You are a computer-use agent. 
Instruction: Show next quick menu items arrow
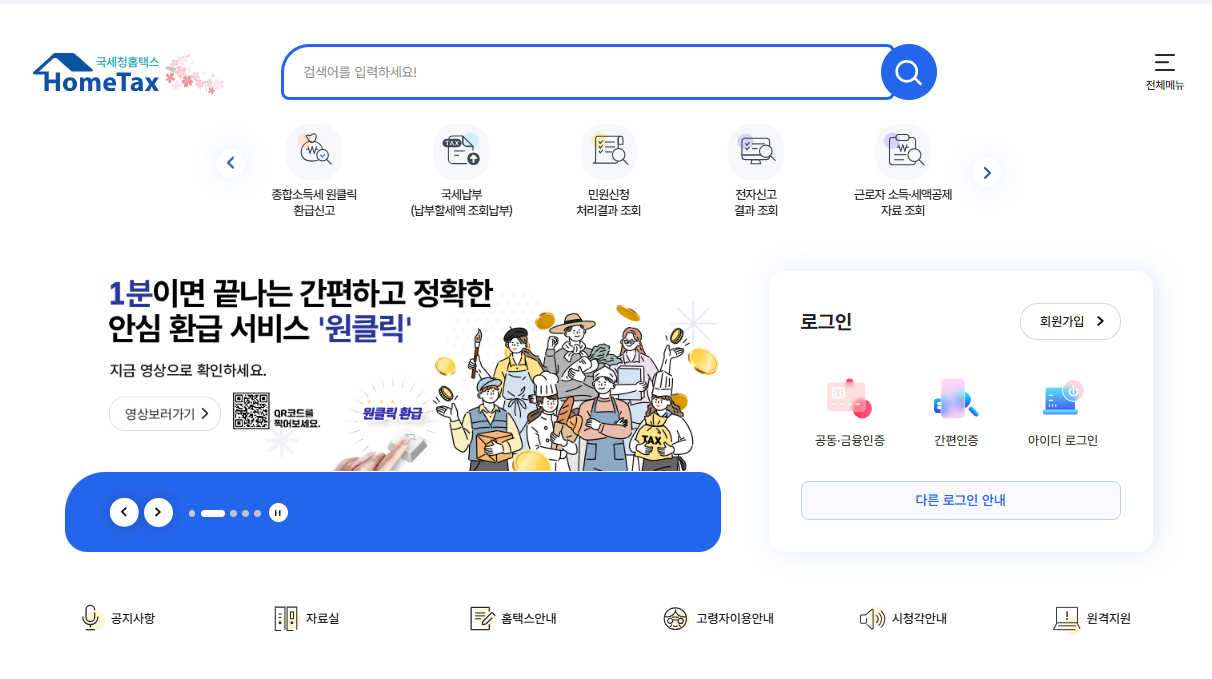tap(987, 173)
